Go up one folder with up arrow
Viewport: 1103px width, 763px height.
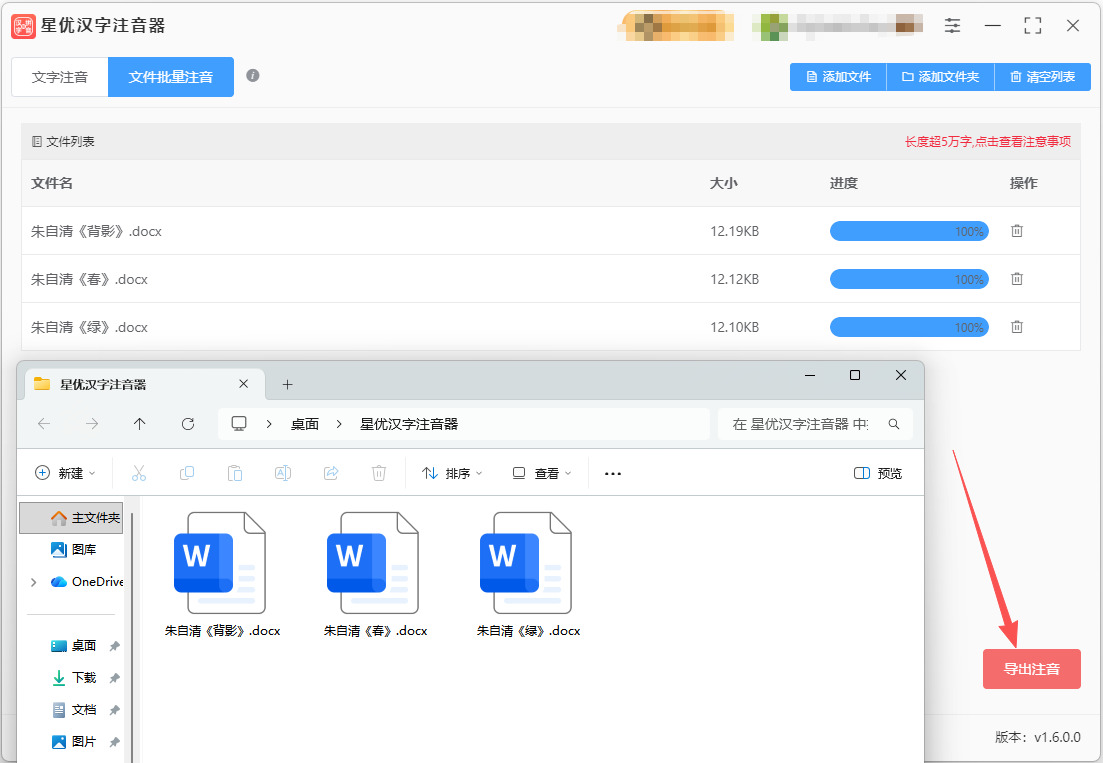pyautogui.click(x=139, y=423)
